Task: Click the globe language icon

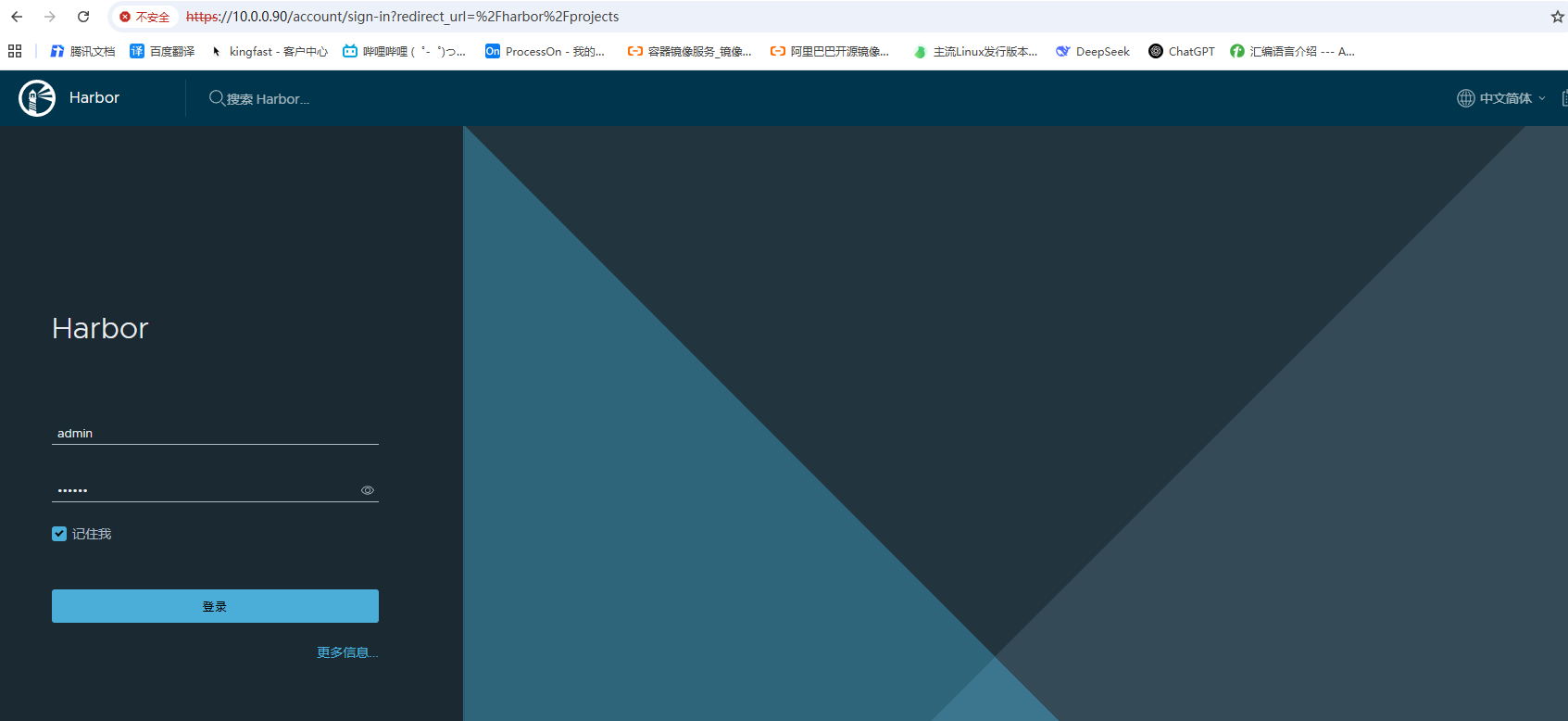Action: 1465,98
